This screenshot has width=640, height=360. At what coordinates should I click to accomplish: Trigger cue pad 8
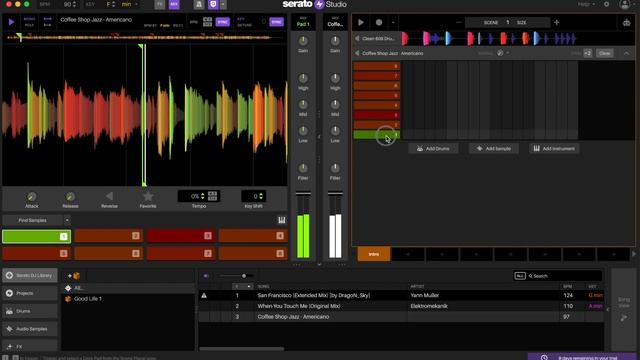pyautogui.click(x=253, y=253)
